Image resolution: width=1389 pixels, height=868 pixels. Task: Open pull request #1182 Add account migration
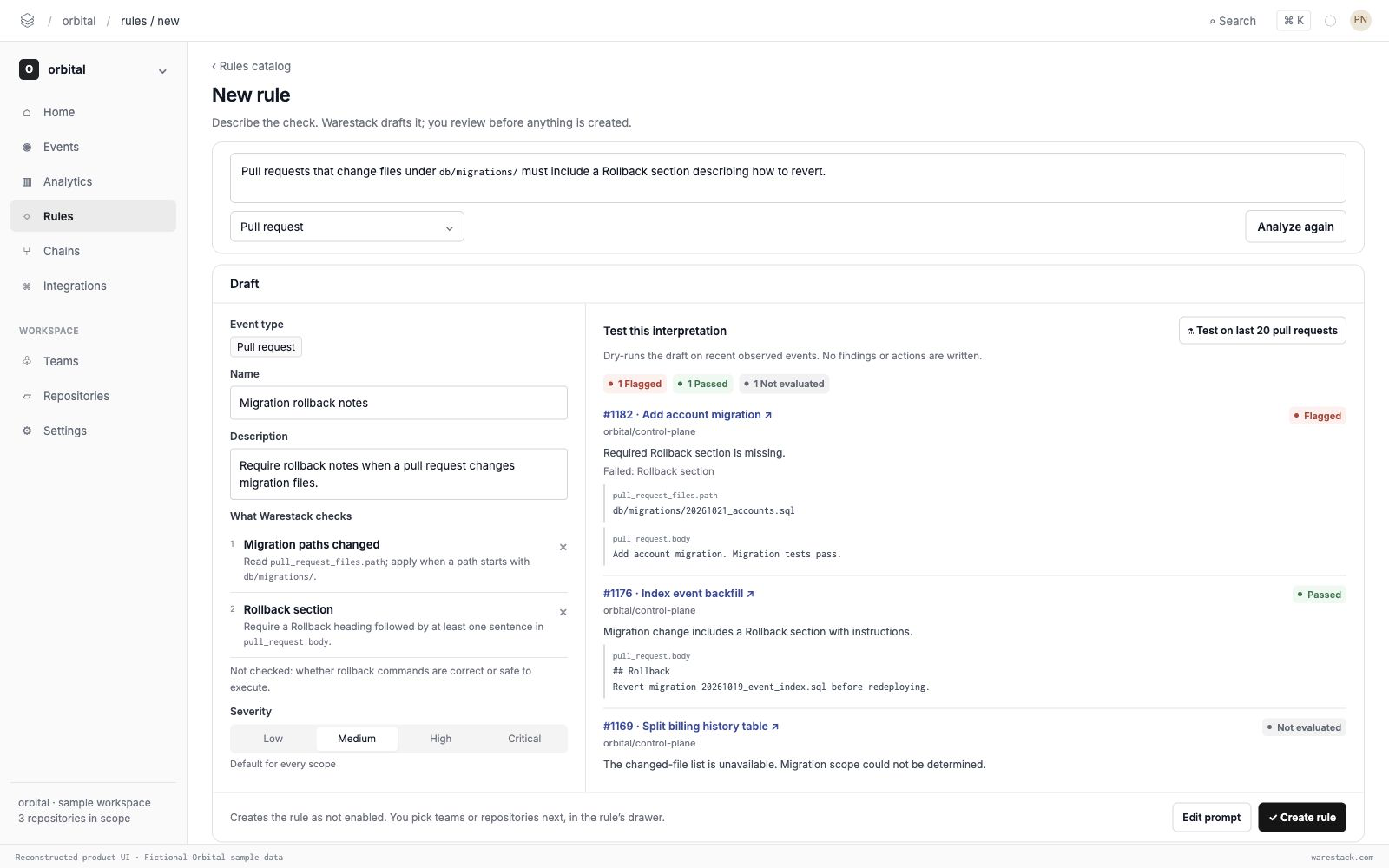click(x=688, y=415)
